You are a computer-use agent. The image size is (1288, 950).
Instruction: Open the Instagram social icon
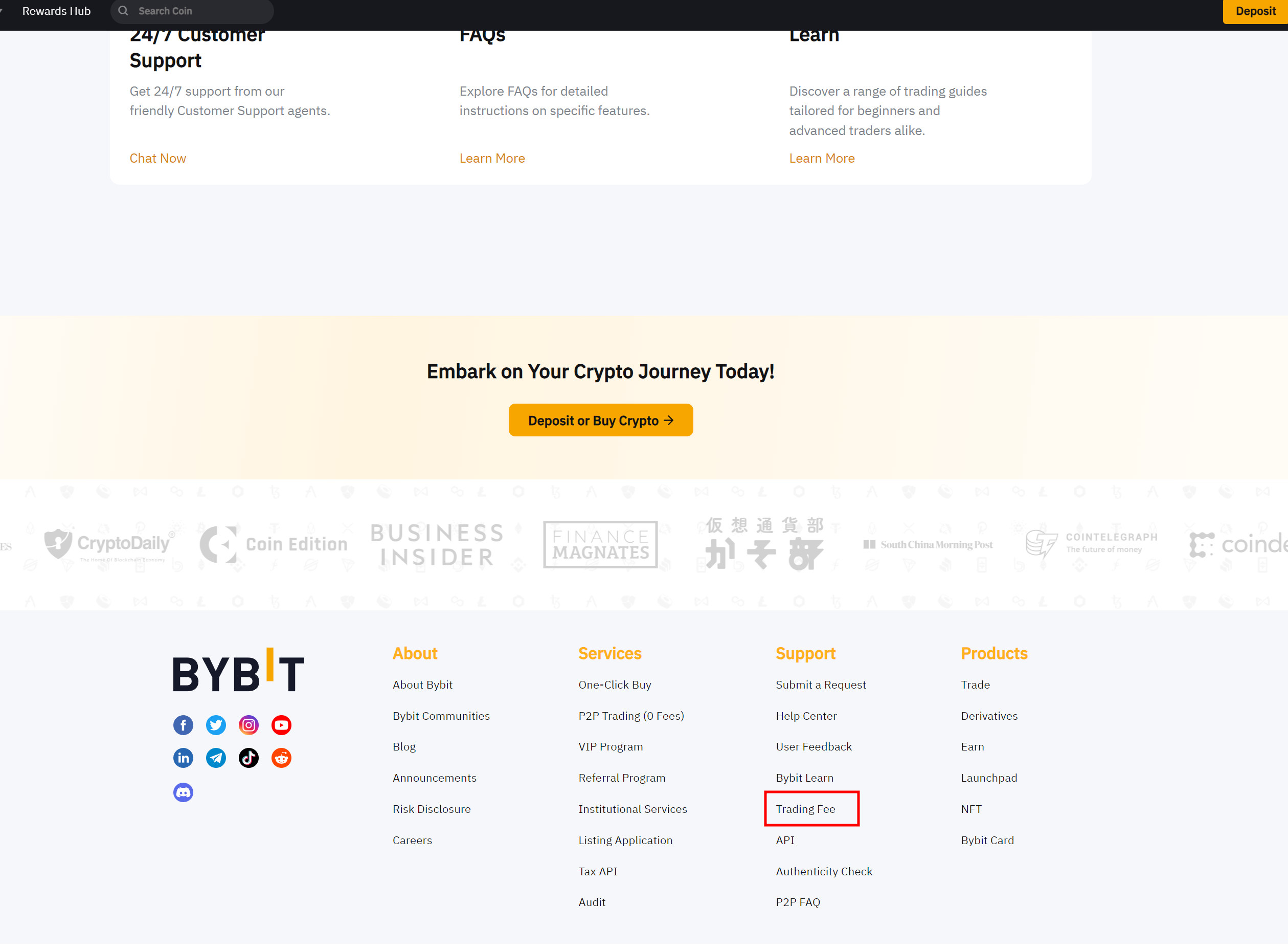coord(248,725)
